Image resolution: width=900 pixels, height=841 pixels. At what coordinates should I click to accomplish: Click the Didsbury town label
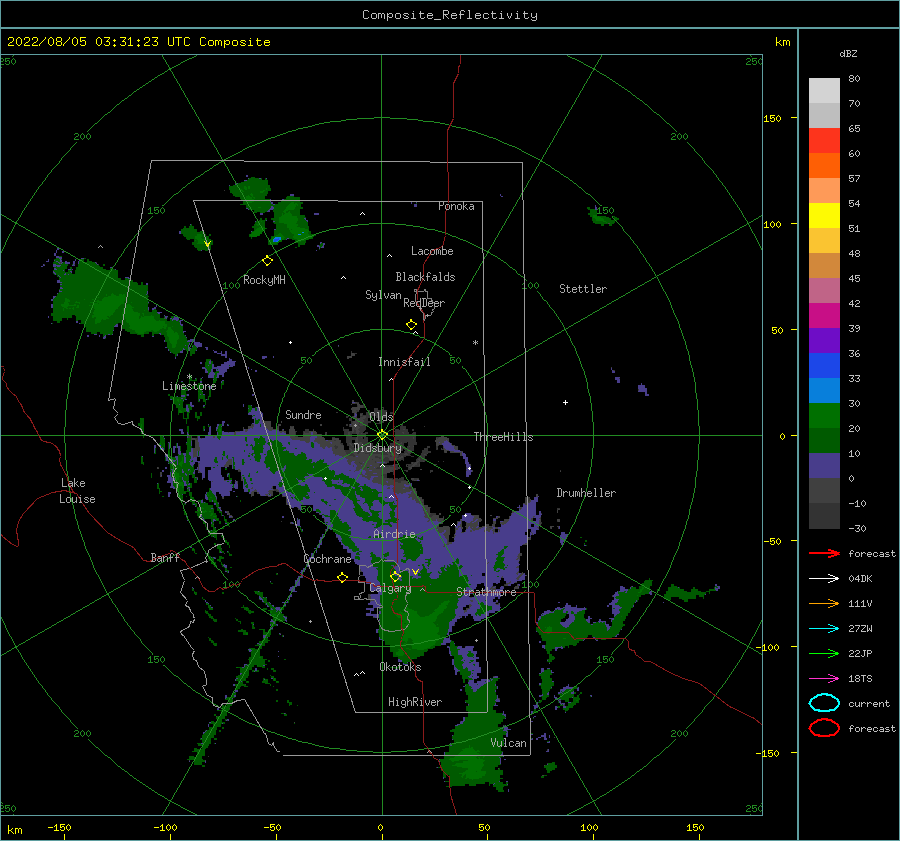point(378,448)
